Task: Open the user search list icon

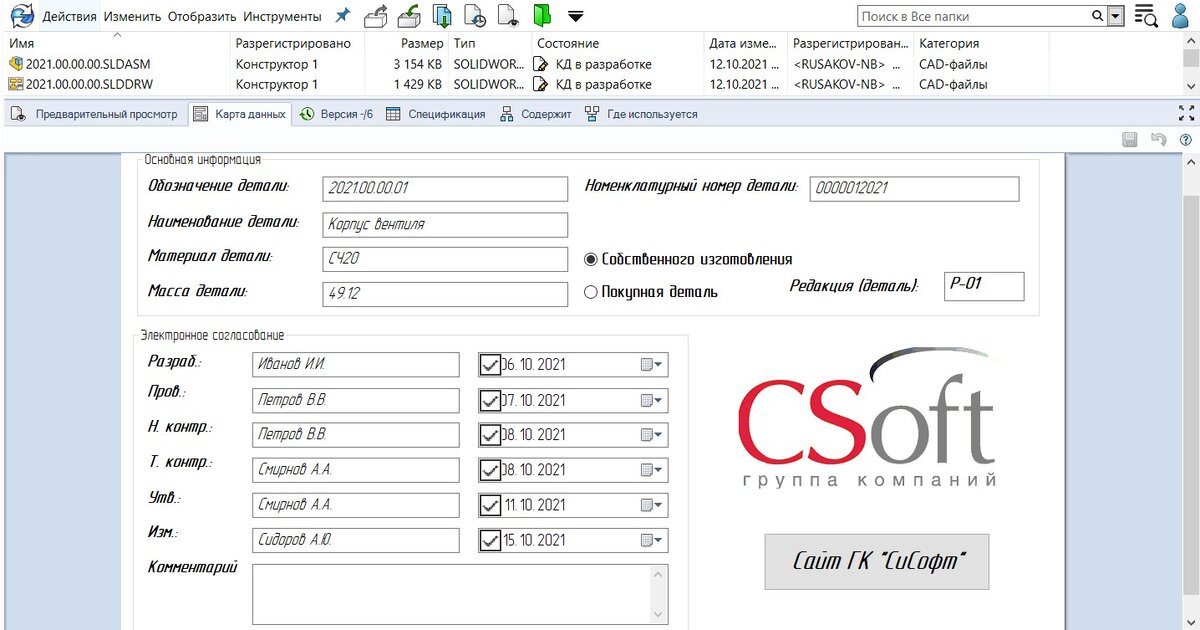Action: coord(1146,16)
